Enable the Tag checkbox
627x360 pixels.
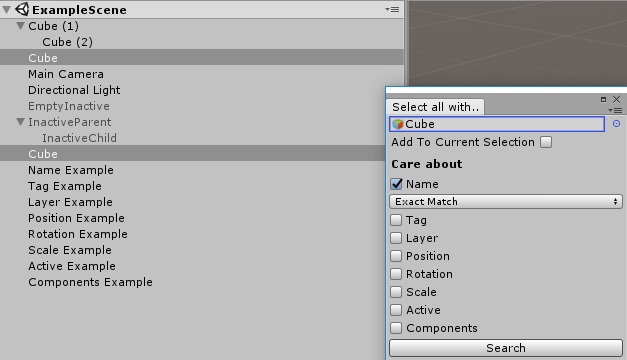coord(396,220)
